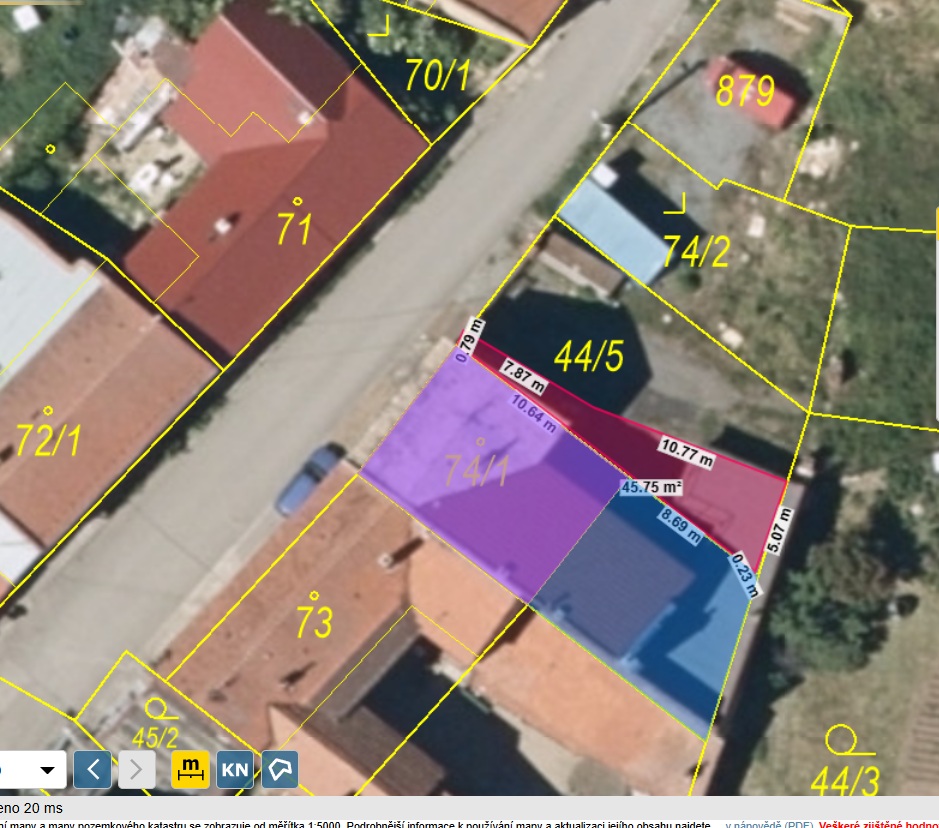Click parcel 879 label

click(x=745, y=92)
